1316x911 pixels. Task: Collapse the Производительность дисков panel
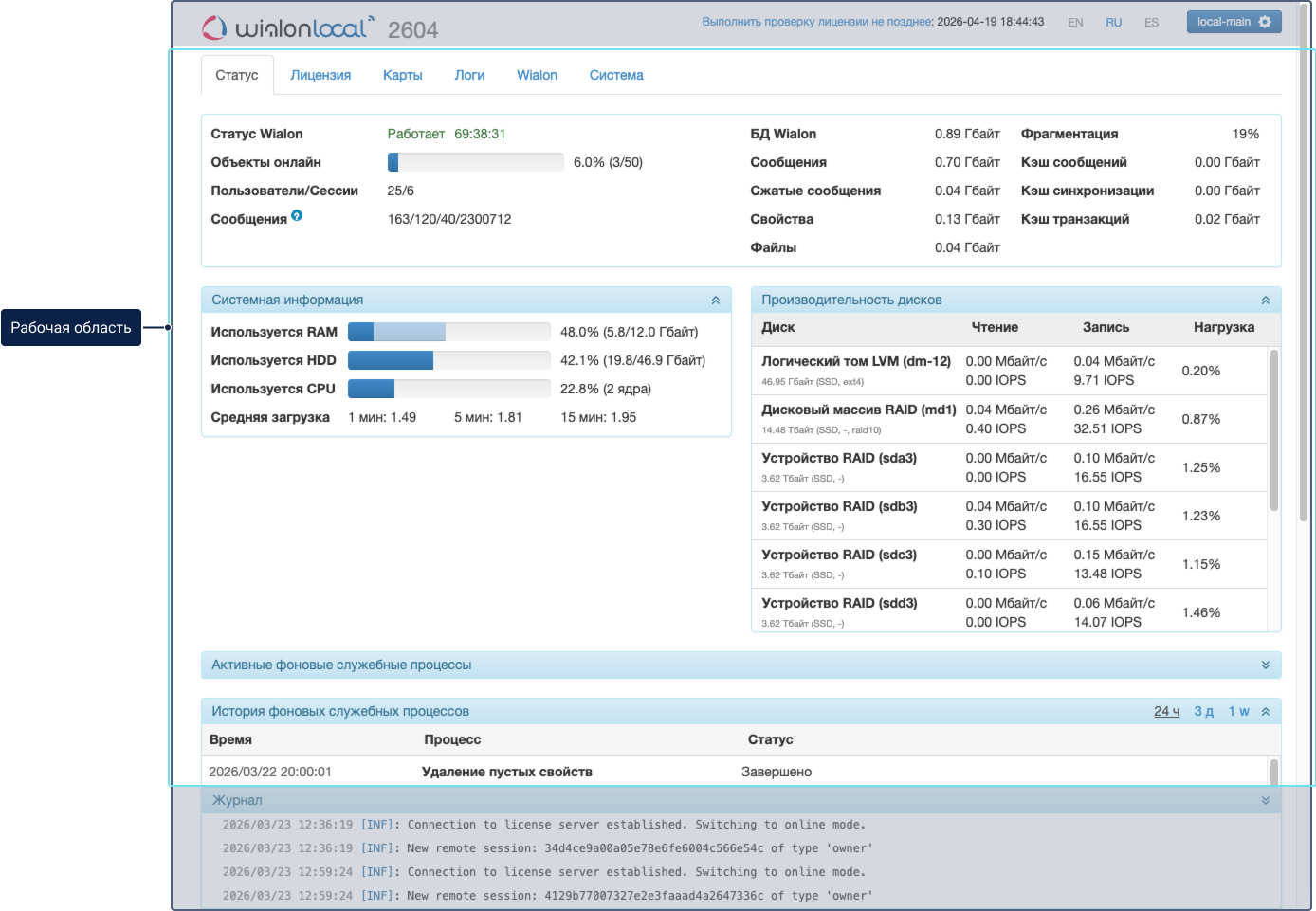[x=1265, y=301]
